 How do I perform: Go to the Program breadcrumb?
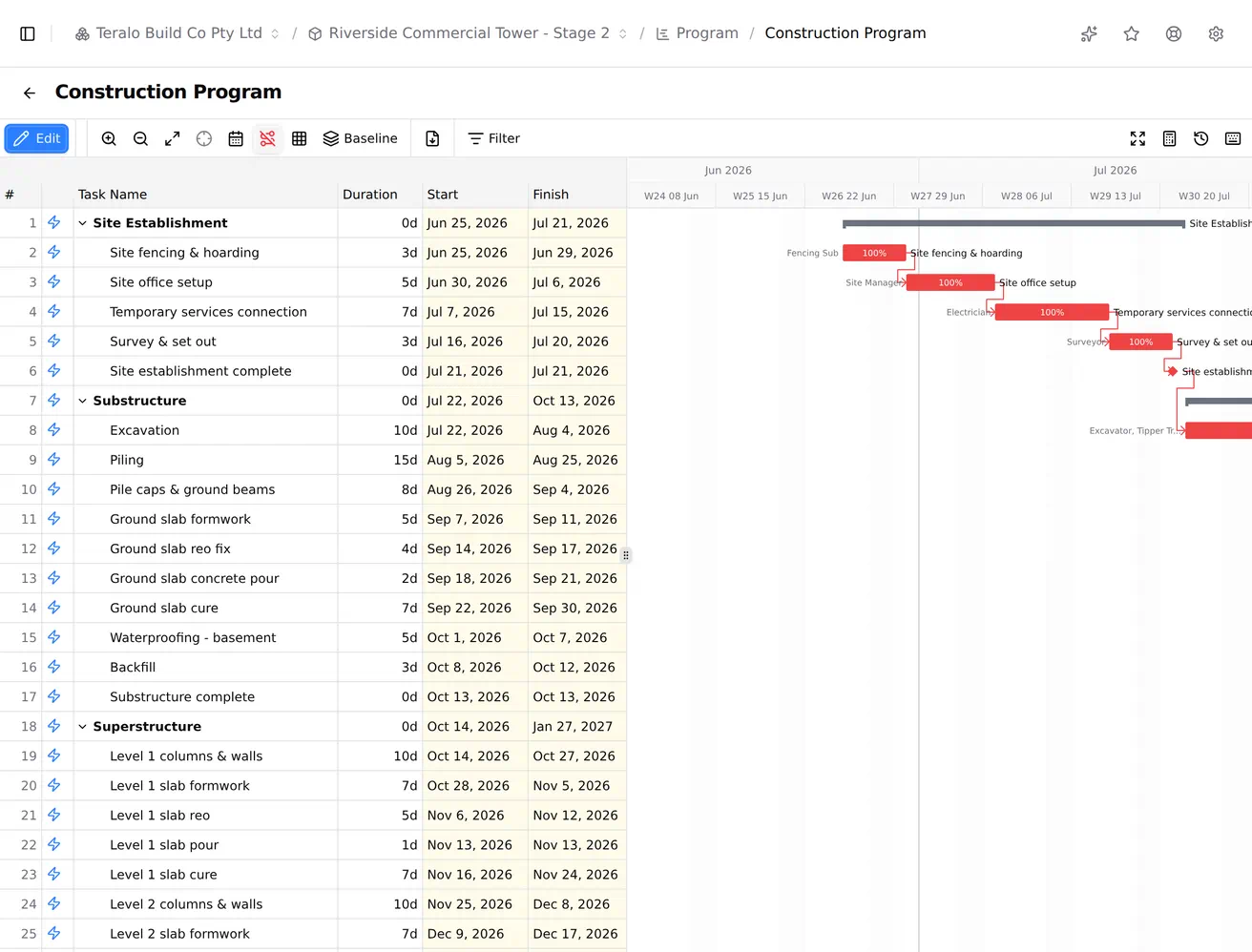tap(697, 33)
